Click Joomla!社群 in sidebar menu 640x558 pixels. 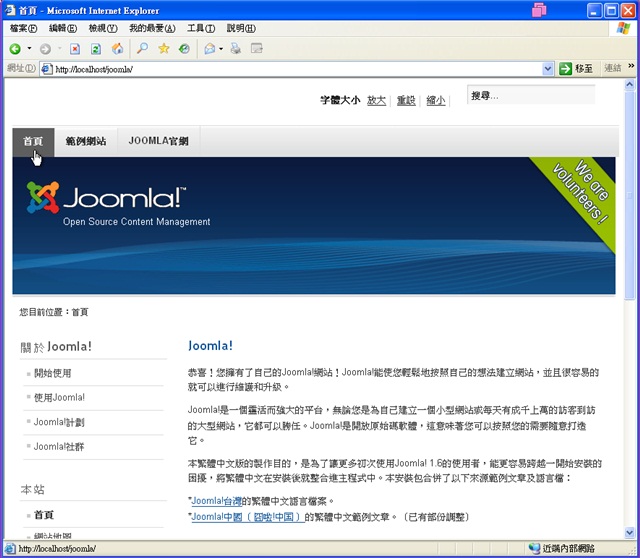tap(59, 447)
